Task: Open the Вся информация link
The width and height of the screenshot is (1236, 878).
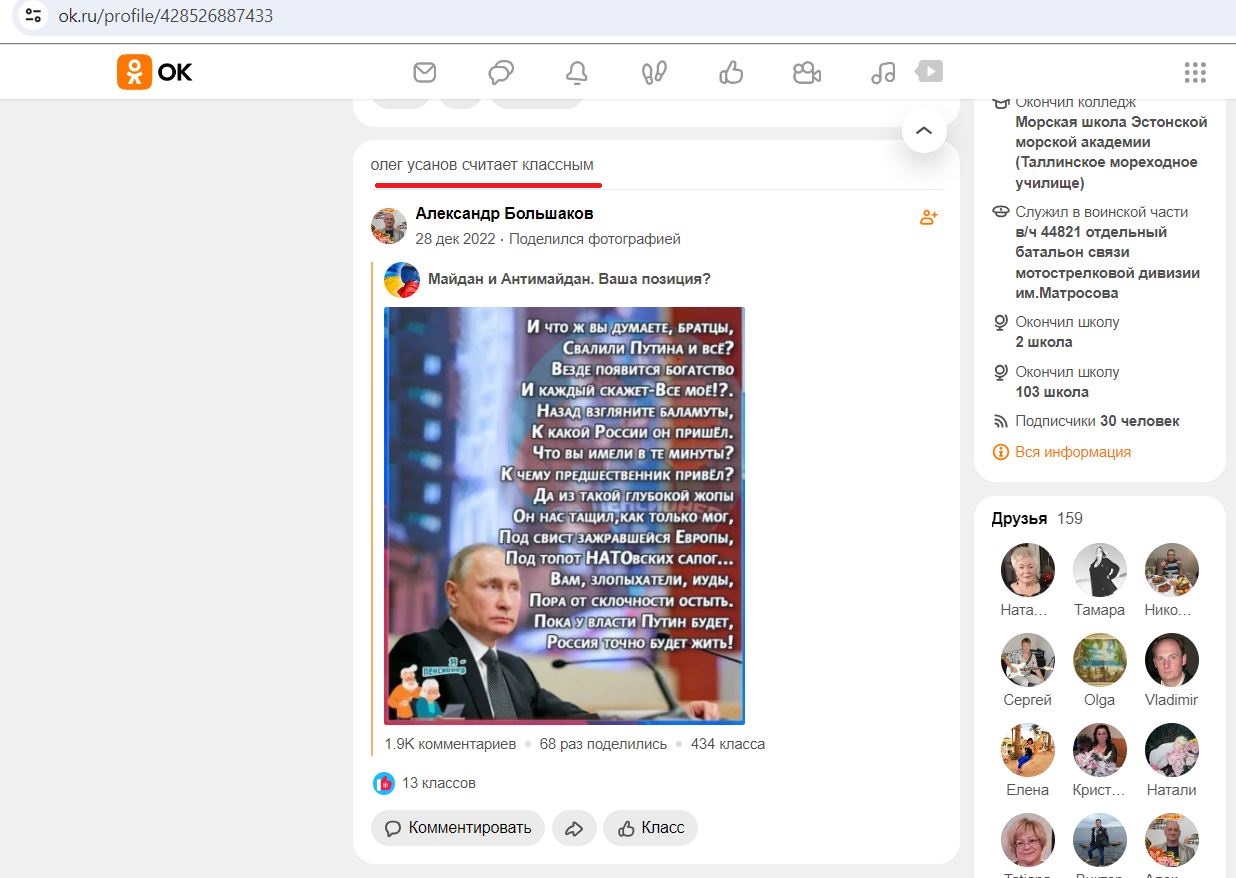Action: 1073,452
